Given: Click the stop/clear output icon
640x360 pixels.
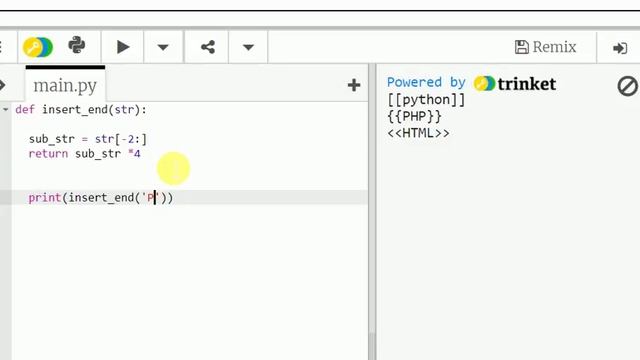Looking at the screenshot, I should 627,86.
